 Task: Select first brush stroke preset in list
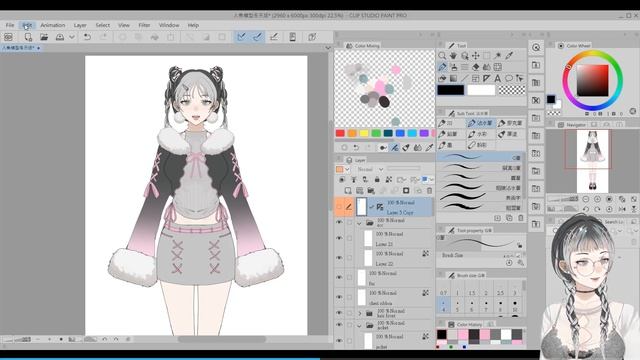479,157
